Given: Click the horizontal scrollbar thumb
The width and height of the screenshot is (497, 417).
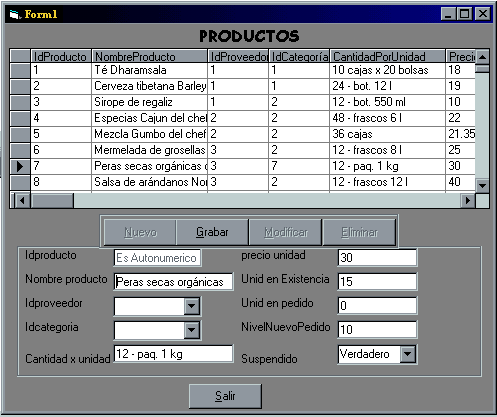Looking at the screenshot, I should click(x=52, y=201).
